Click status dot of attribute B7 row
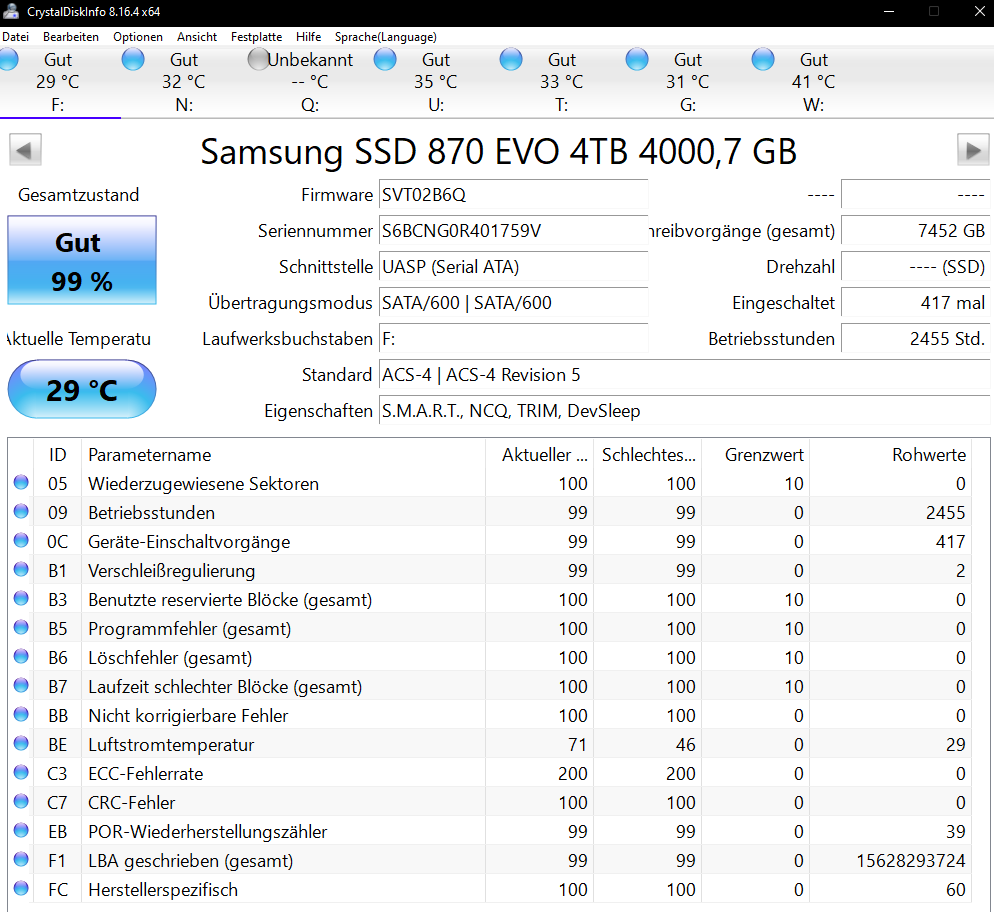994x912 pixels. (x=22, y=686)
